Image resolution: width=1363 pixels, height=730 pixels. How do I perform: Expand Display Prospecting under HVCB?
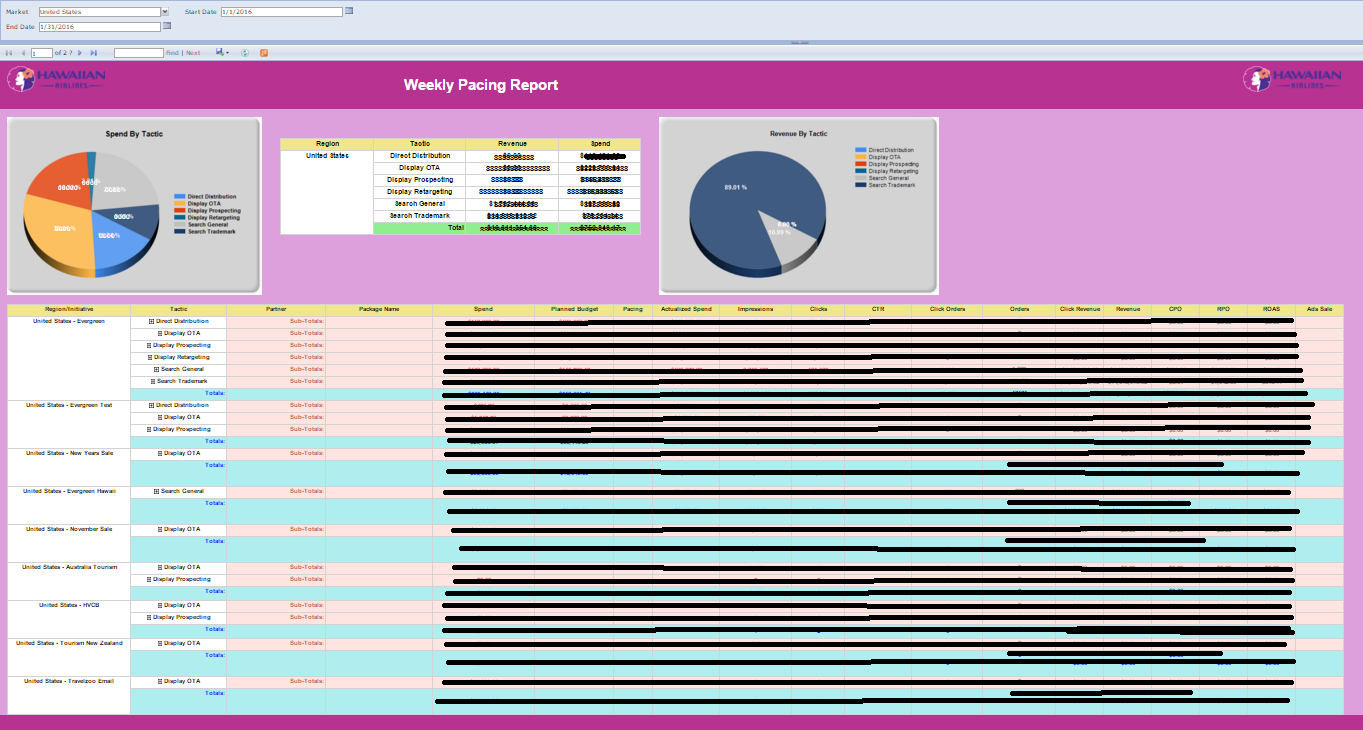[149, 618]
